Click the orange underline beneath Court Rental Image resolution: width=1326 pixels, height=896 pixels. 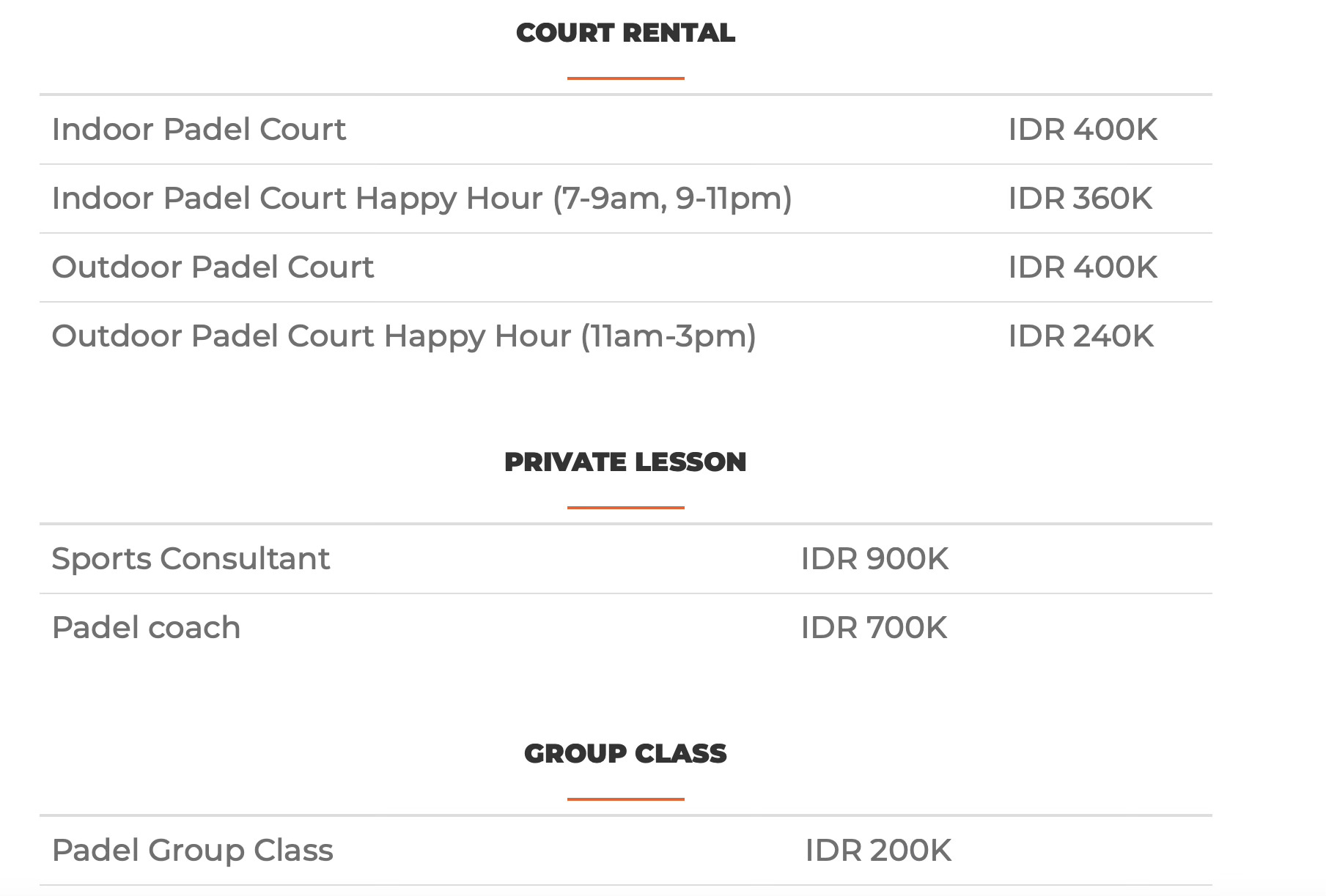pos(625,78)
